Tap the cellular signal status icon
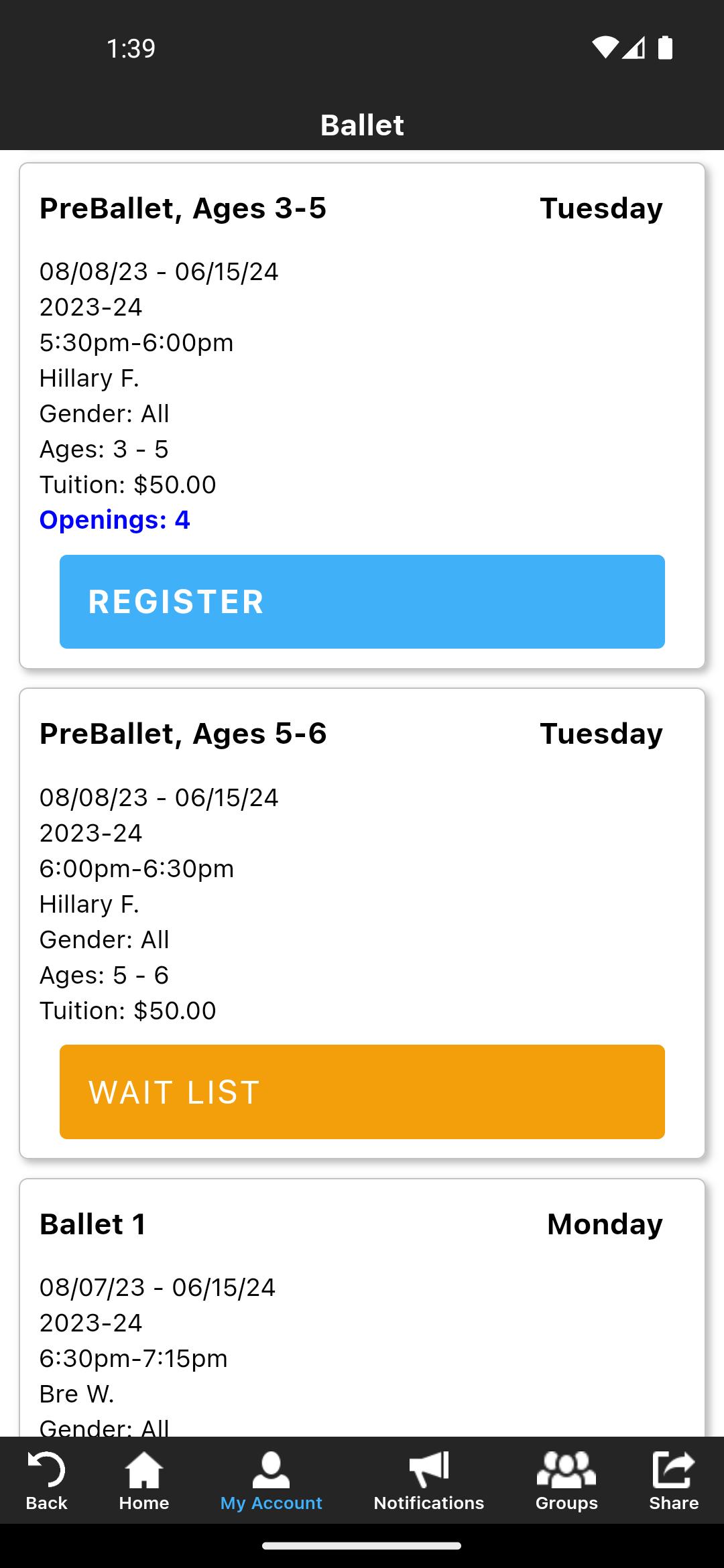The height and width of the screenshot is (1568, 724). pos(633,48)
